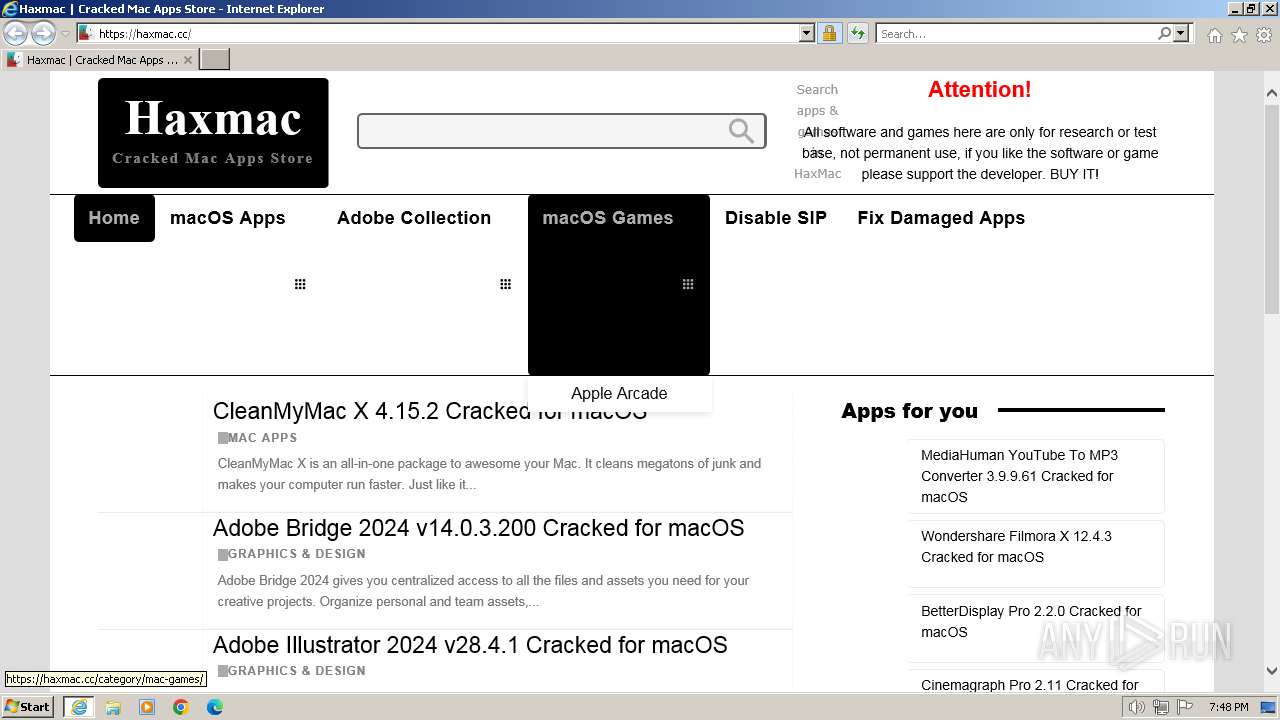Open Cinemagraph Pro 2.11 link
1280x720 pixels.
click(1029, 685)
